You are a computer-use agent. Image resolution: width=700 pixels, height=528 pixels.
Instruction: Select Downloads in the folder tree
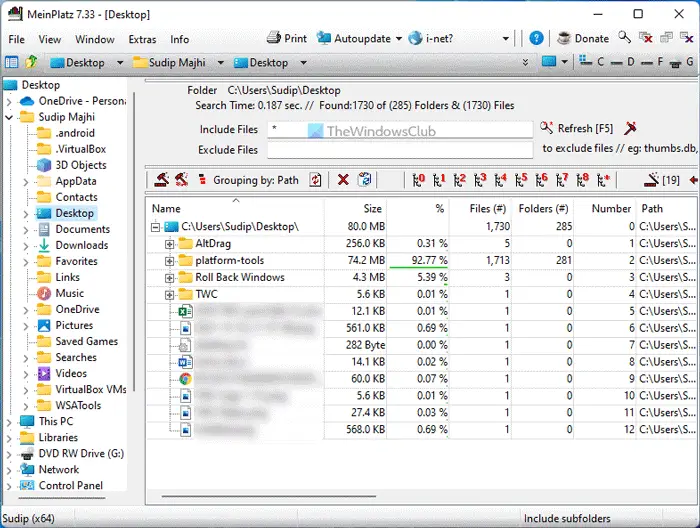click(82, 245)
